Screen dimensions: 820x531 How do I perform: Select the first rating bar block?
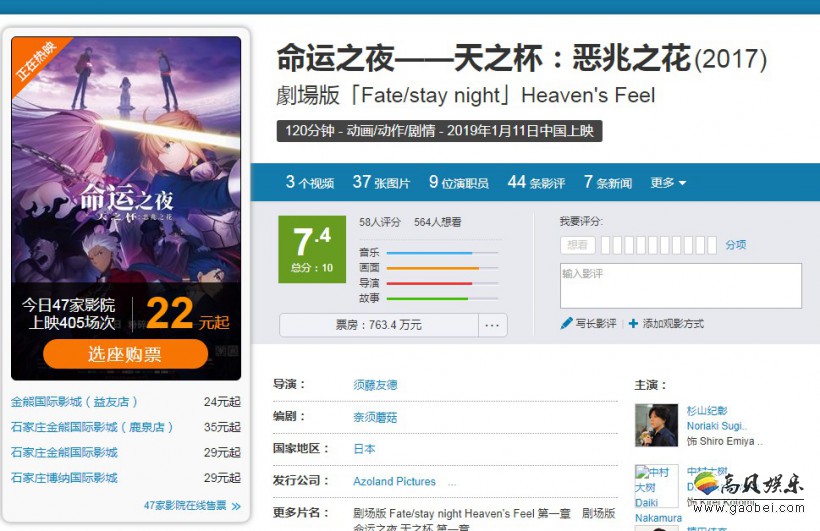coord(606,245)
